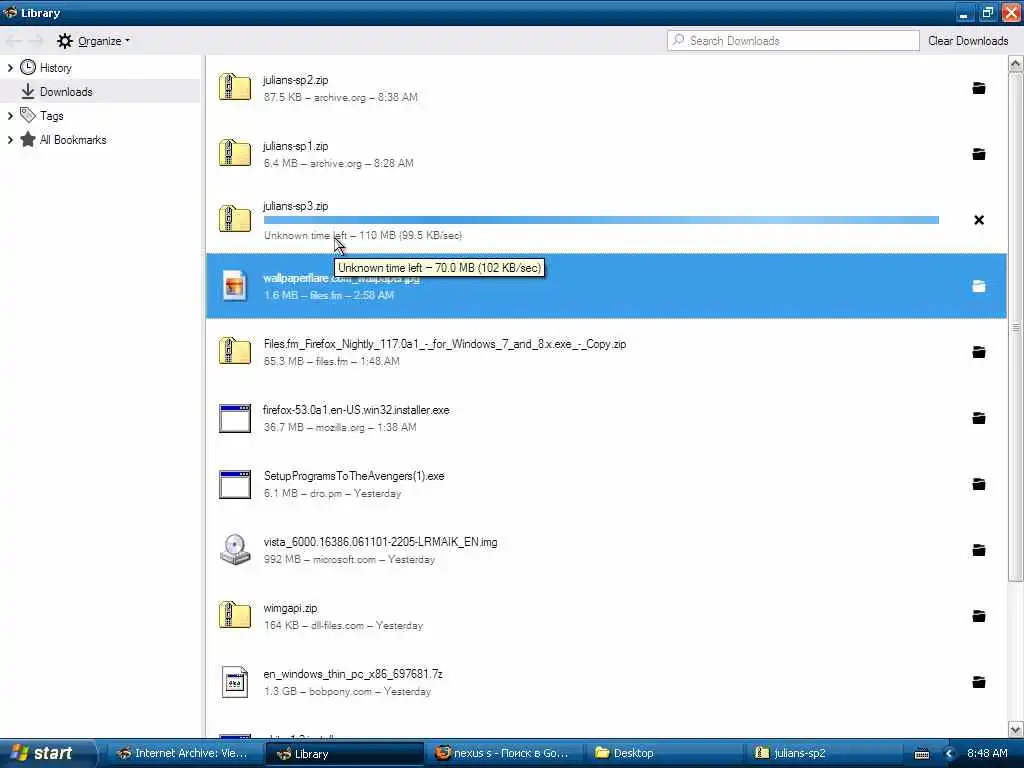Expand the Tags tree node
1024x768 pixels.
tap(10, 116)
